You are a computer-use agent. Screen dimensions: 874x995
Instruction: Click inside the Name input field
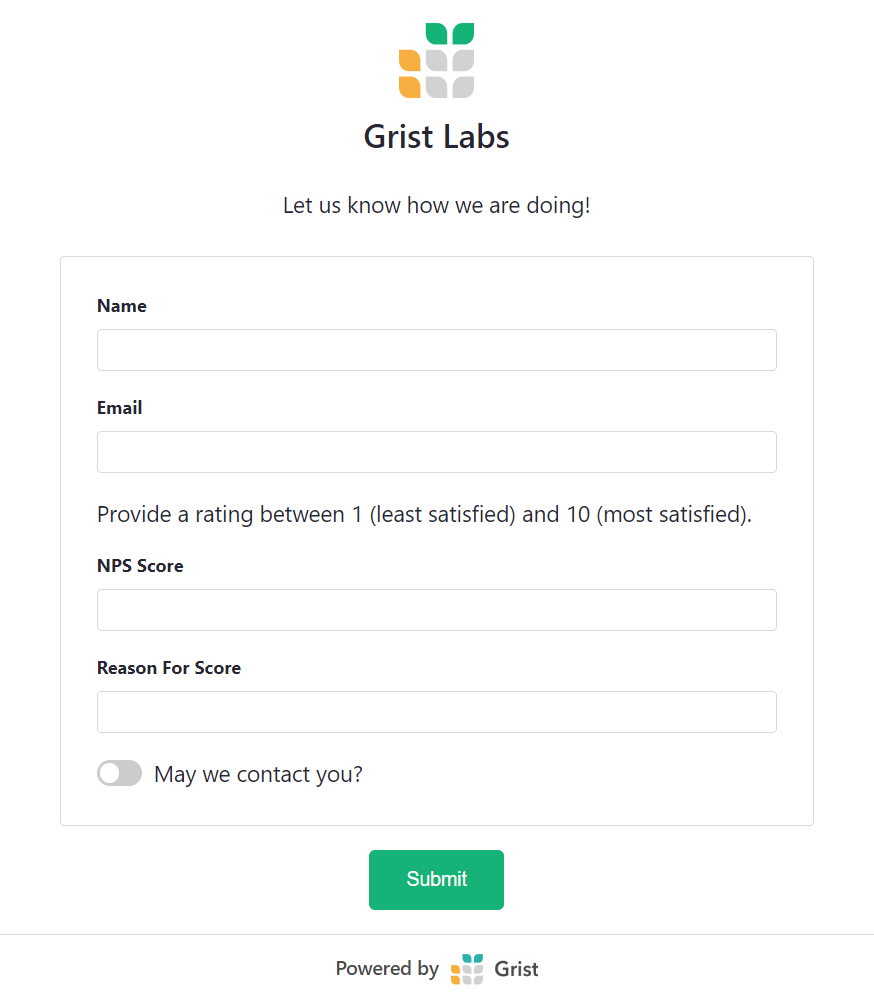pos(436,350)
